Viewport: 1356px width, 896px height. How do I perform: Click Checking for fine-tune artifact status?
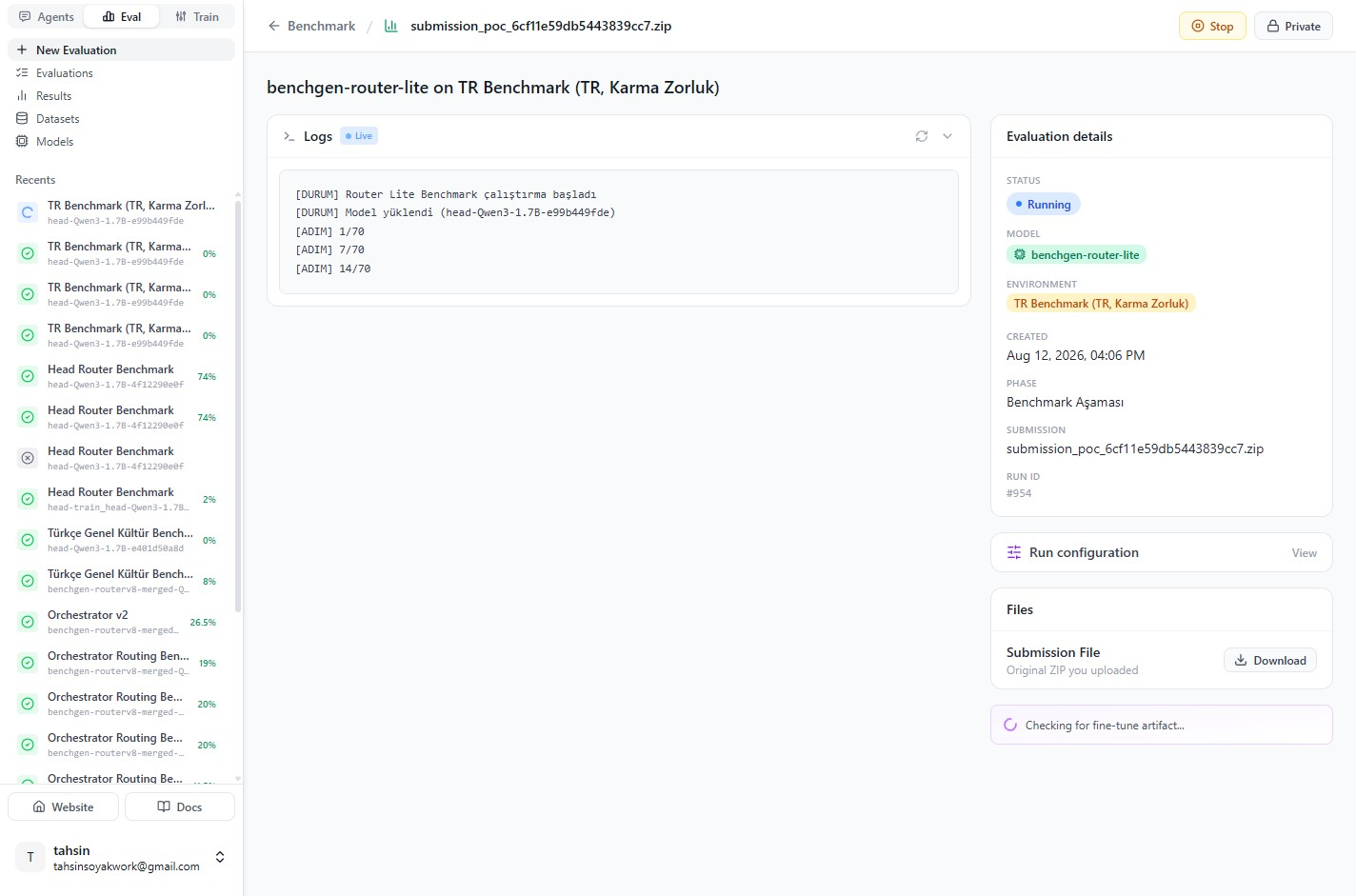click(x=1161, y=725)
